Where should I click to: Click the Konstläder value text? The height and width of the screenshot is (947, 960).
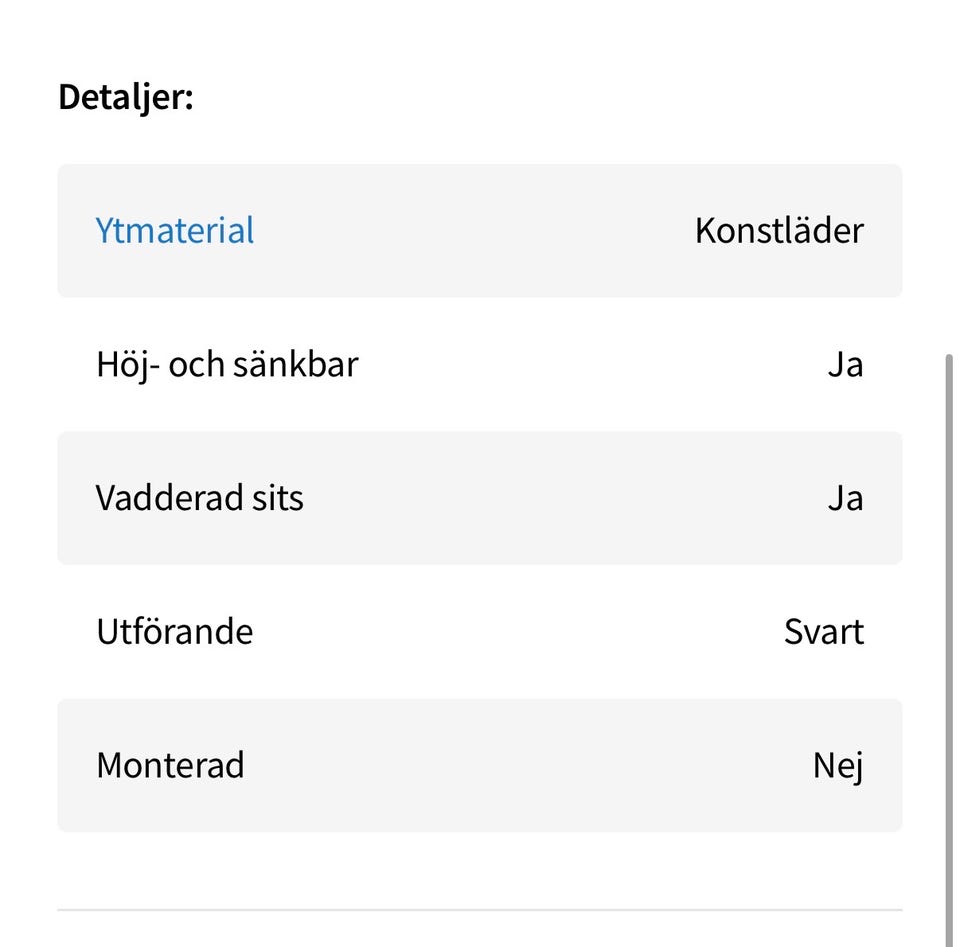pos(779,231)
